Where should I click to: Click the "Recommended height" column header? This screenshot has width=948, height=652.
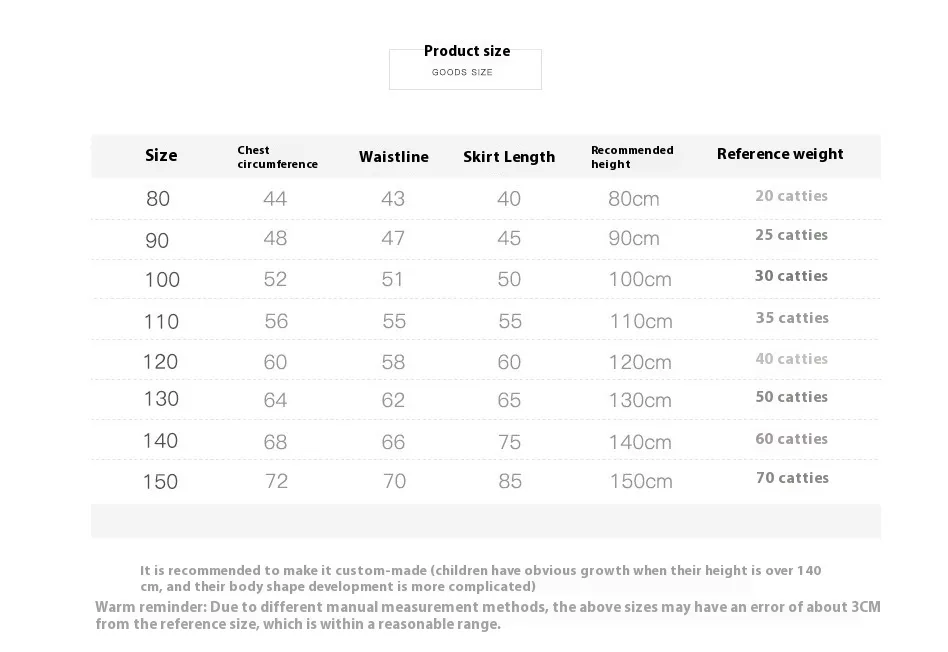click(x=632, y=157)
